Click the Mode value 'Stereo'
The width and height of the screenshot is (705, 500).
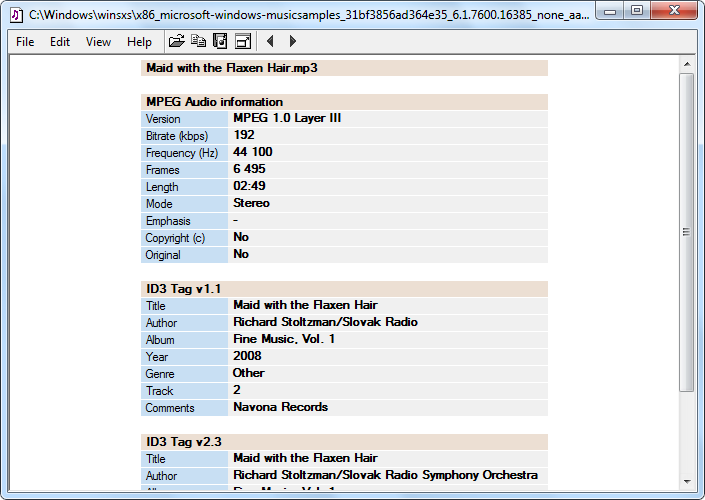point(251,203)
